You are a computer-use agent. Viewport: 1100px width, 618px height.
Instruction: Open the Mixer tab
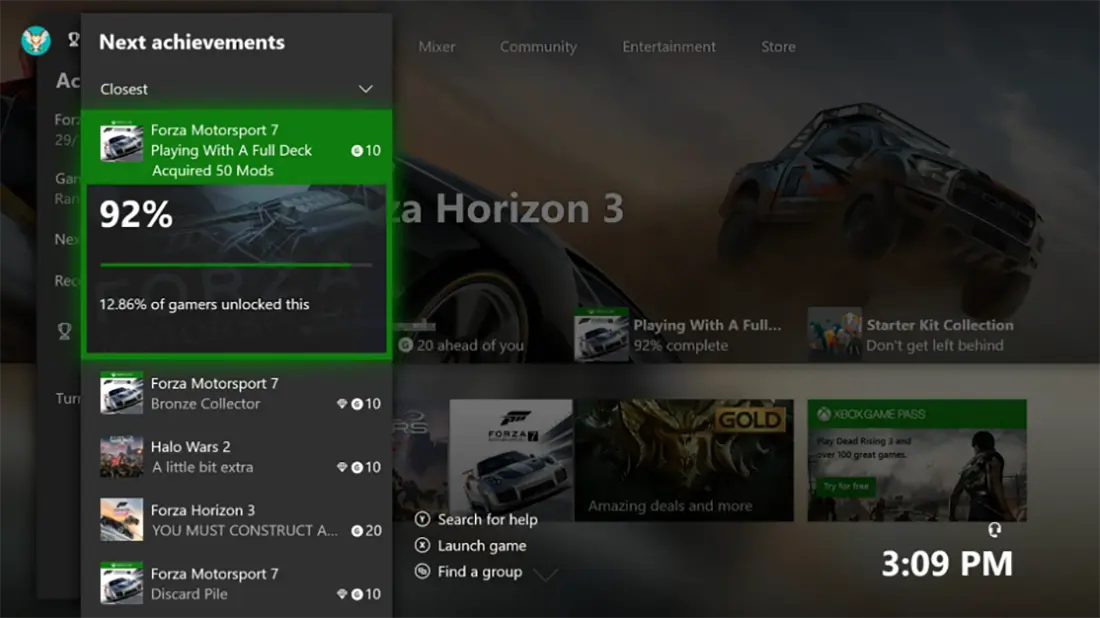click(x=437, y=47)
